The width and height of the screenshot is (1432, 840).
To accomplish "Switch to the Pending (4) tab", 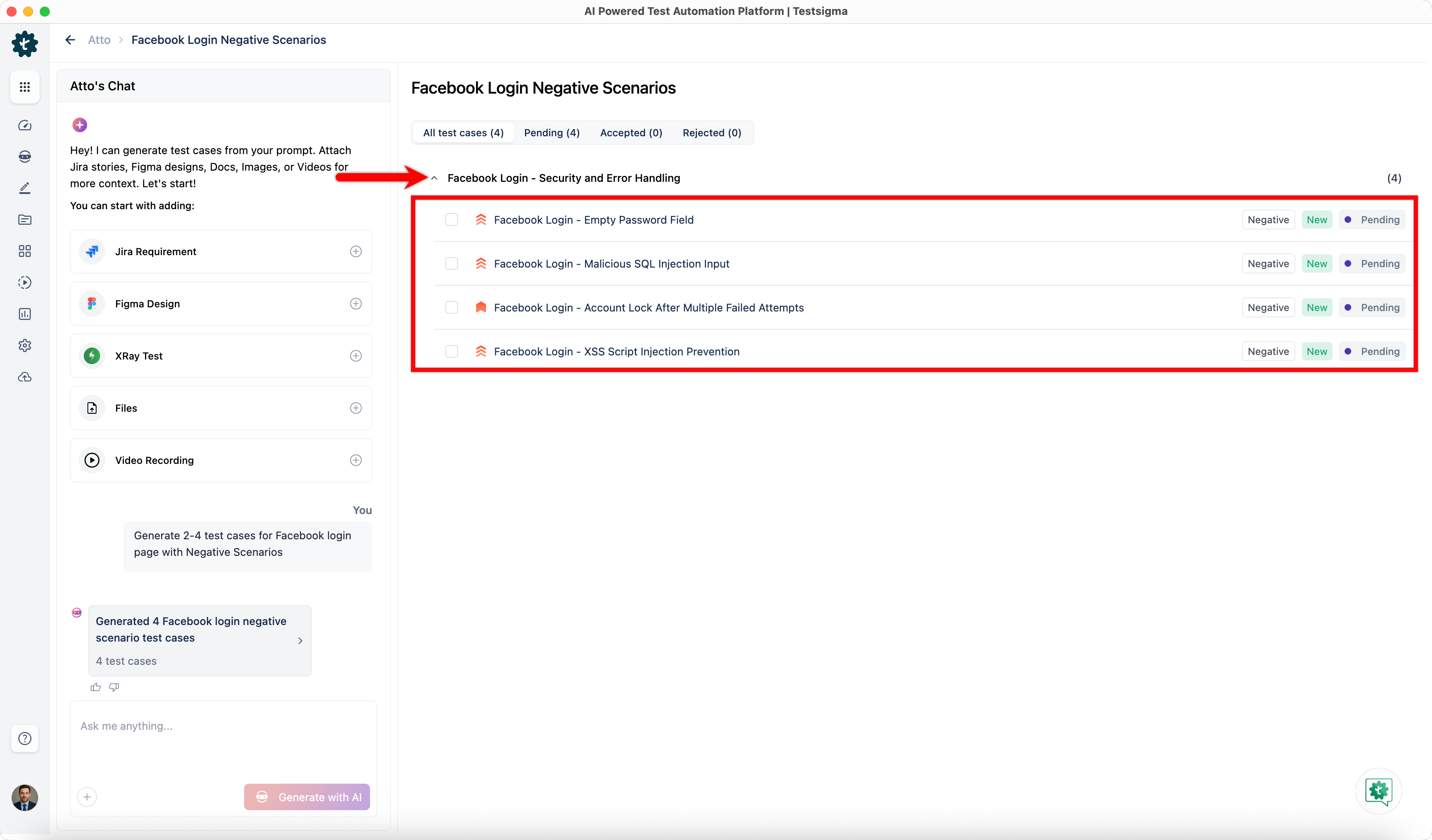I will (551, 133).
